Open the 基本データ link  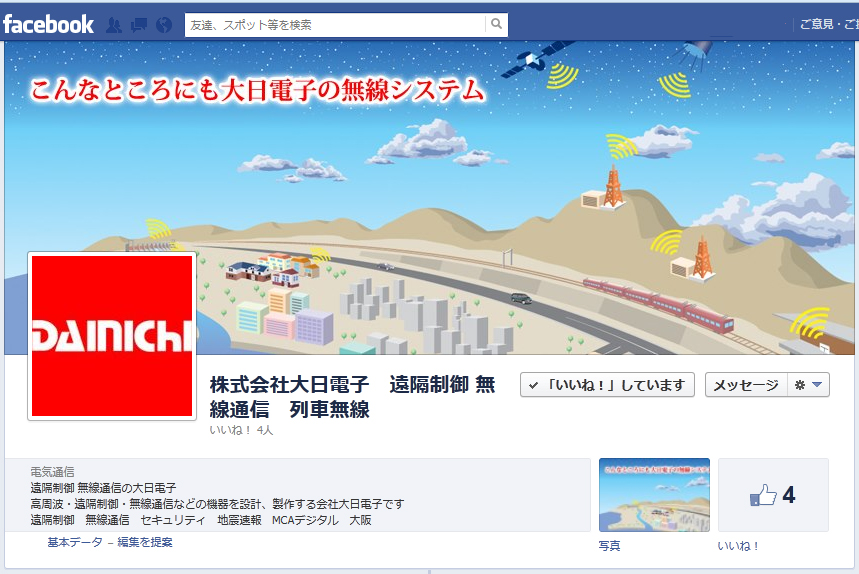pyautogui.click(x=75, y=542)
